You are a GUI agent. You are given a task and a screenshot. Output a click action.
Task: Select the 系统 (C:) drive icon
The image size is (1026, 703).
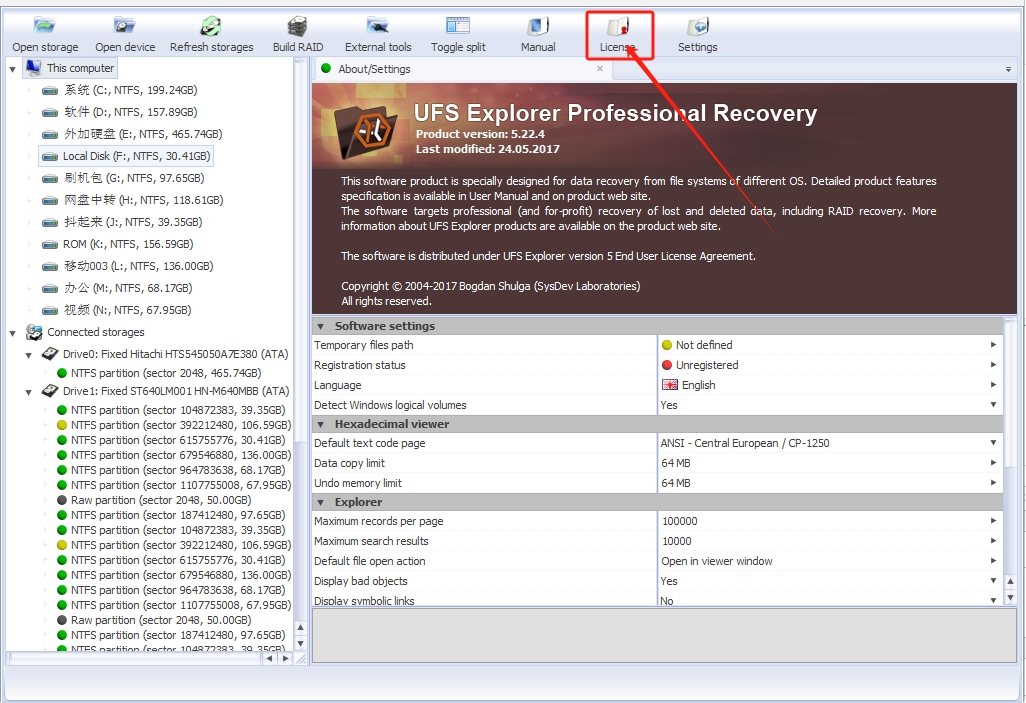coord(50,90)
